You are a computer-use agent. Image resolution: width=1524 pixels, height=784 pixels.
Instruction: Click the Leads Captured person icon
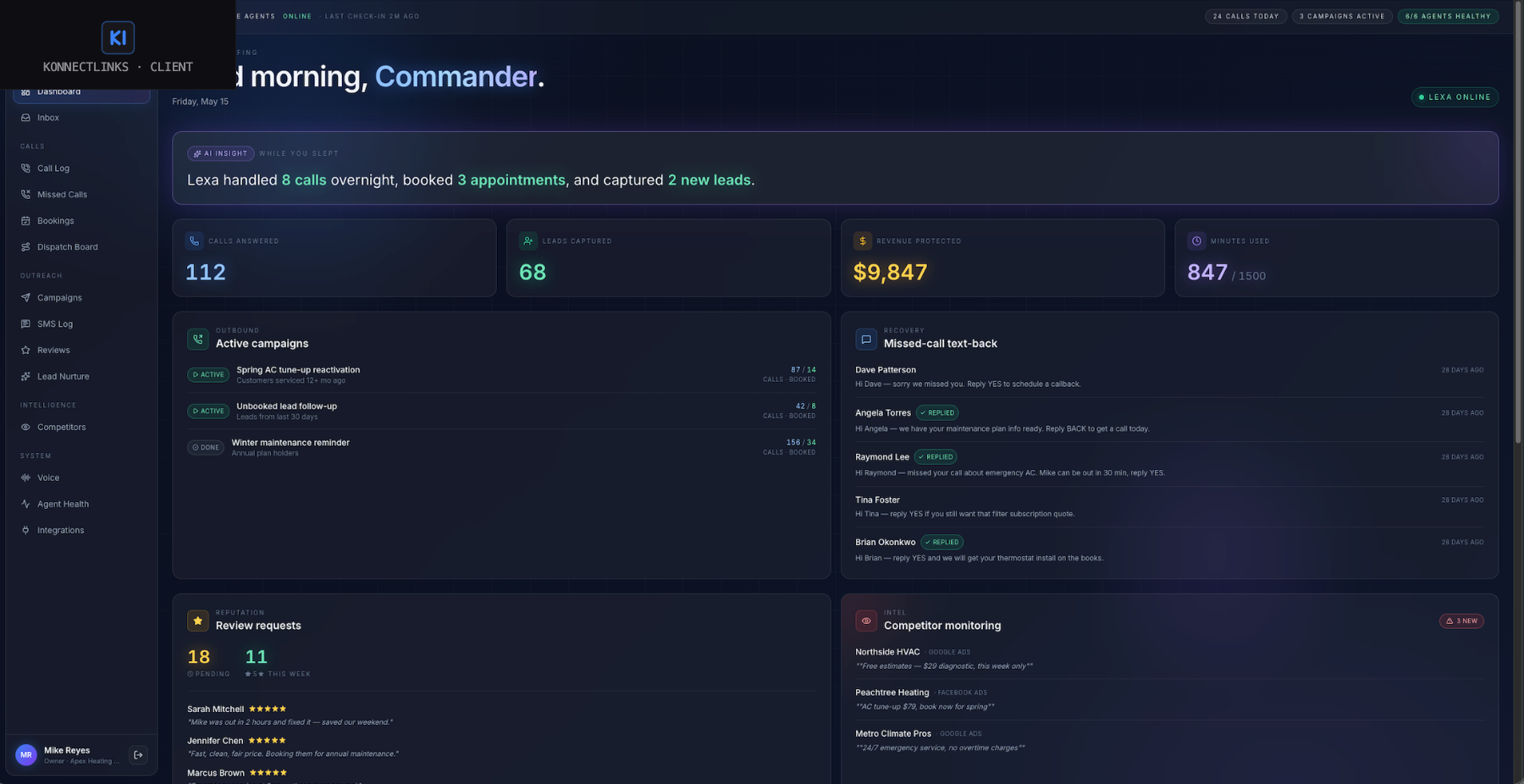coord(528,241)
